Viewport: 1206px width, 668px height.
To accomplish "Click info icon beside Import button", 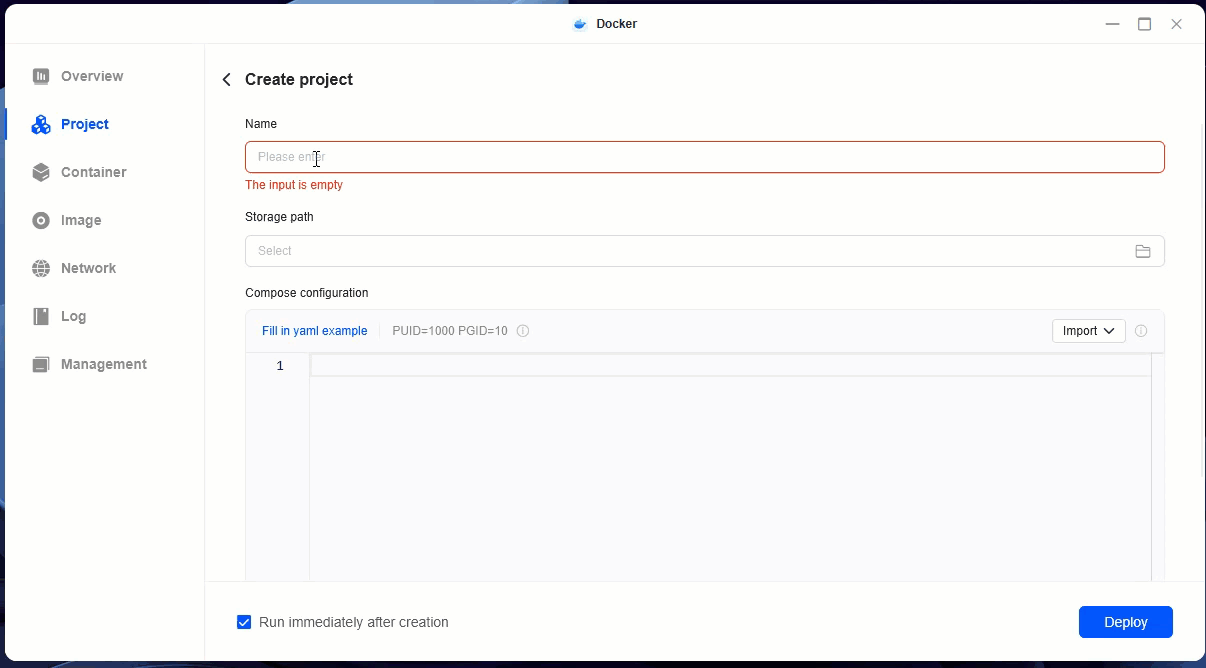I will point(1141,331).
